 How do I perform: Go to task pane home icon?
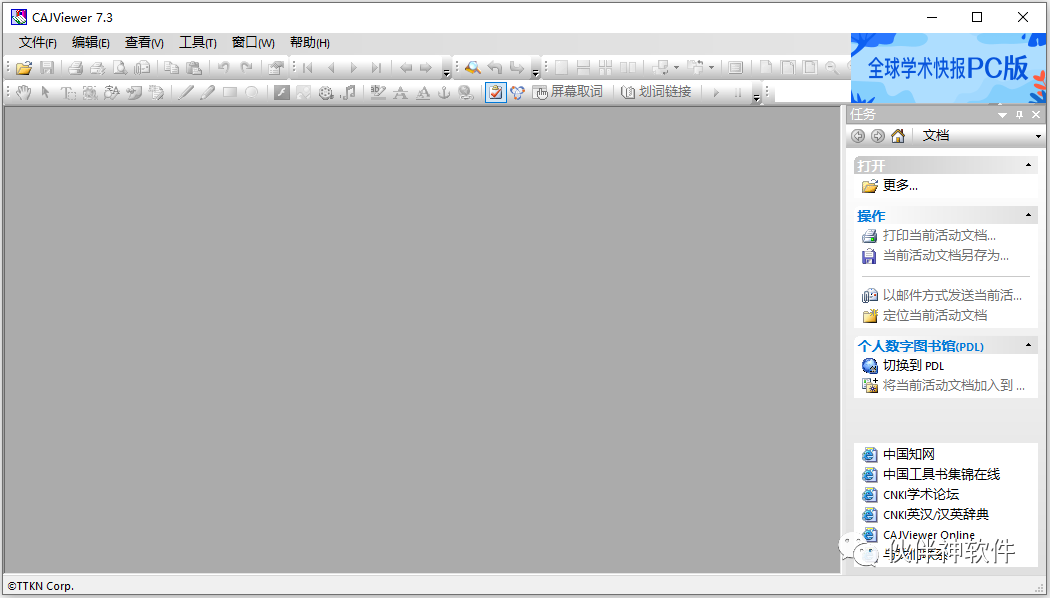point(898,136)
